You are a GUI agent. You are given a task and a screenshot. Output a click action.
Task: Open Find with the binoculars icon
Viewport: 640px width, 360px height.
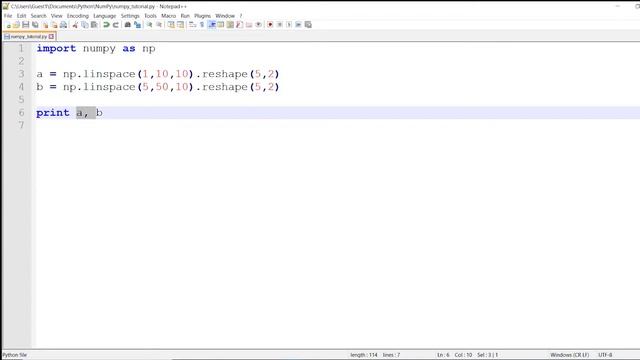(x=127, y=25)
